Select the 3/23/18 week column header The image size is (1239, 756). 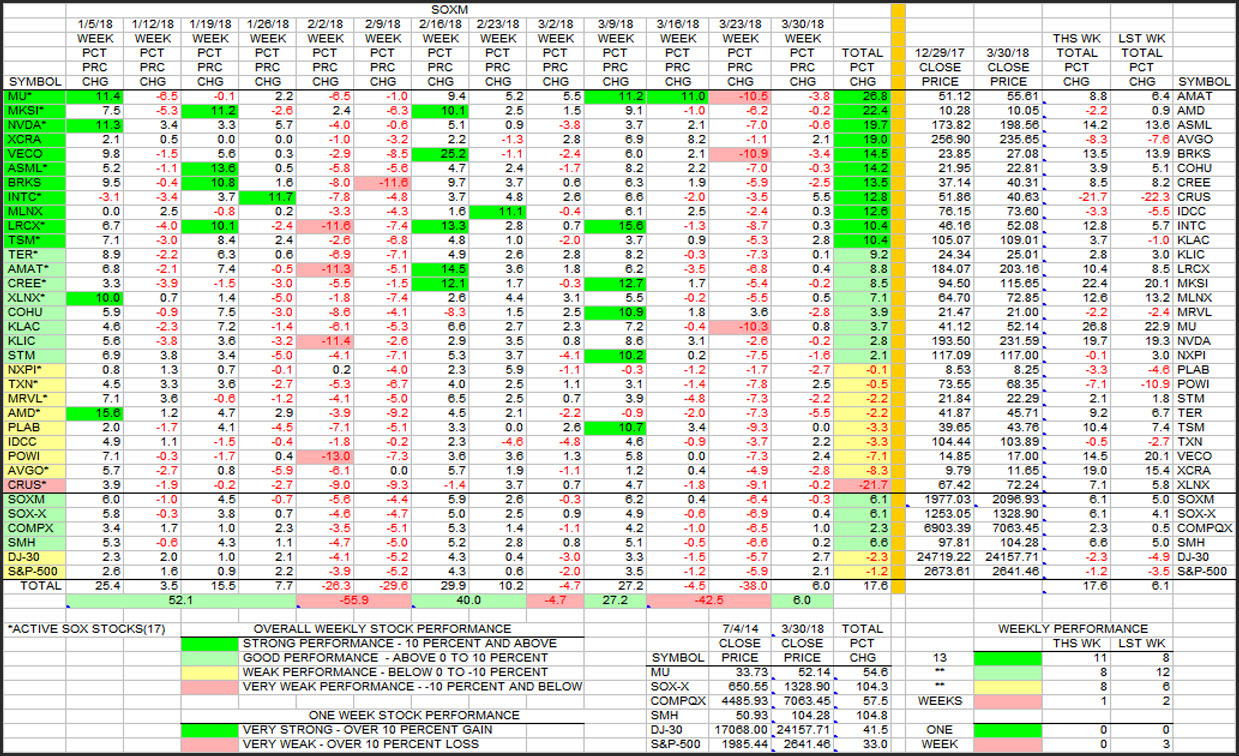click(x=739, y=24)
